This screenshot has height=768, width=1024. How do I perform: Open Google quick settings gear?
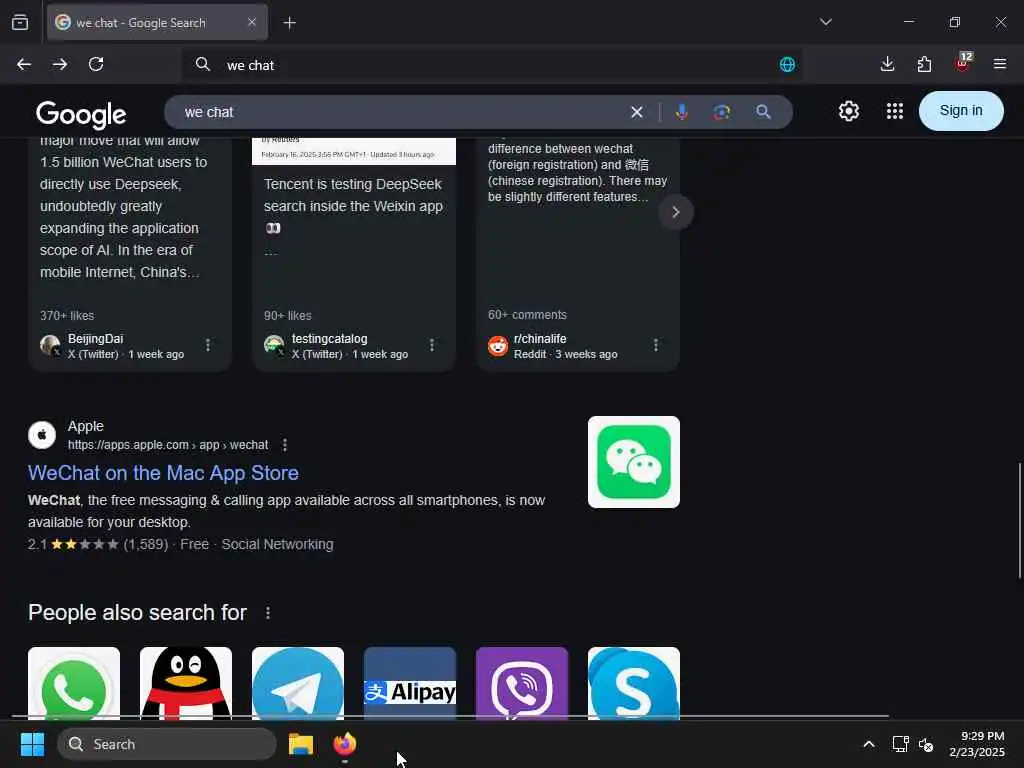pos(848,111)
